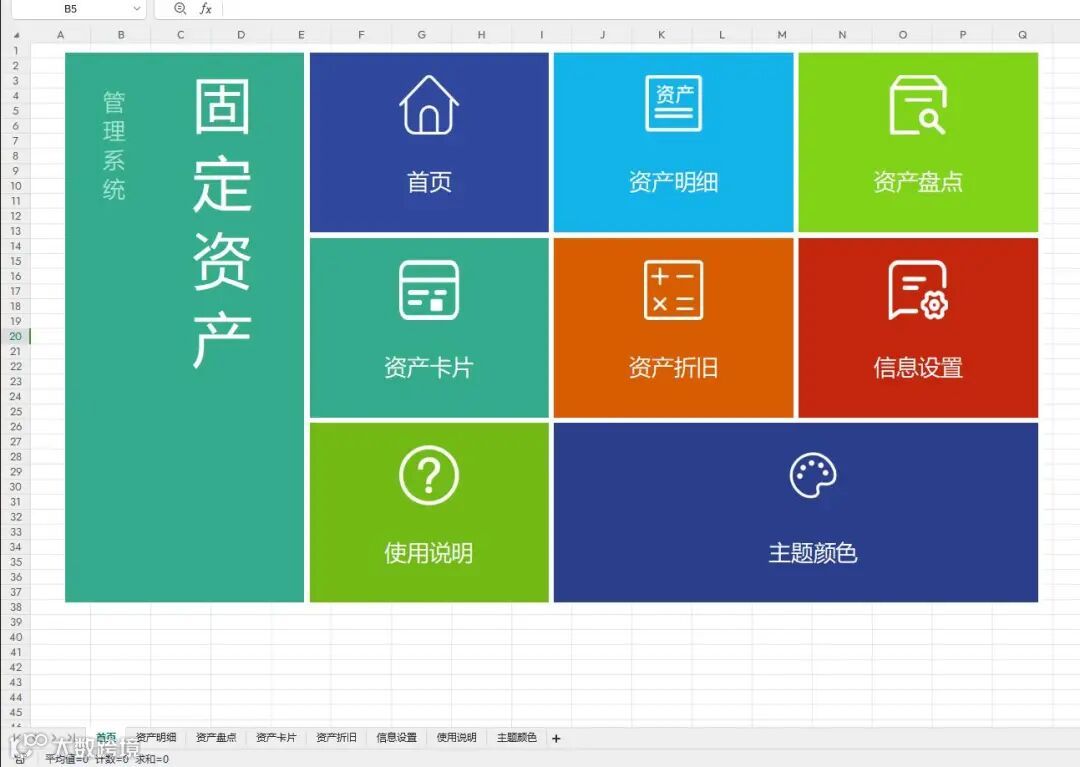The image size is (1080, 767).
Task: Click the 管理系统 vertical subtitle
Action: coord(114,145)
